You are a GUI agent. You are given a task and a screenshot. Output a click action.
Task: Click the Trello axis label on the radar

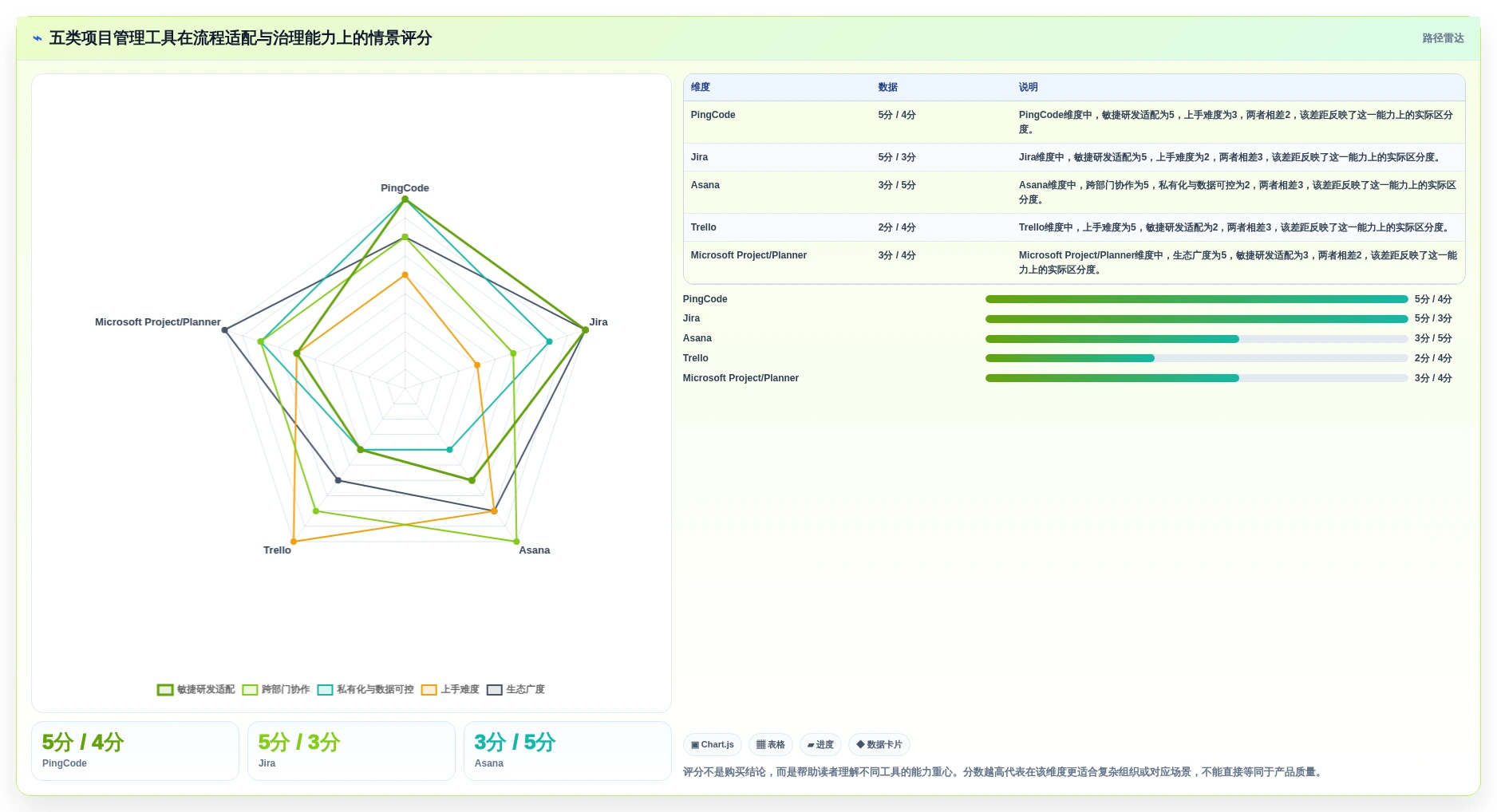[x=277, y=550]
